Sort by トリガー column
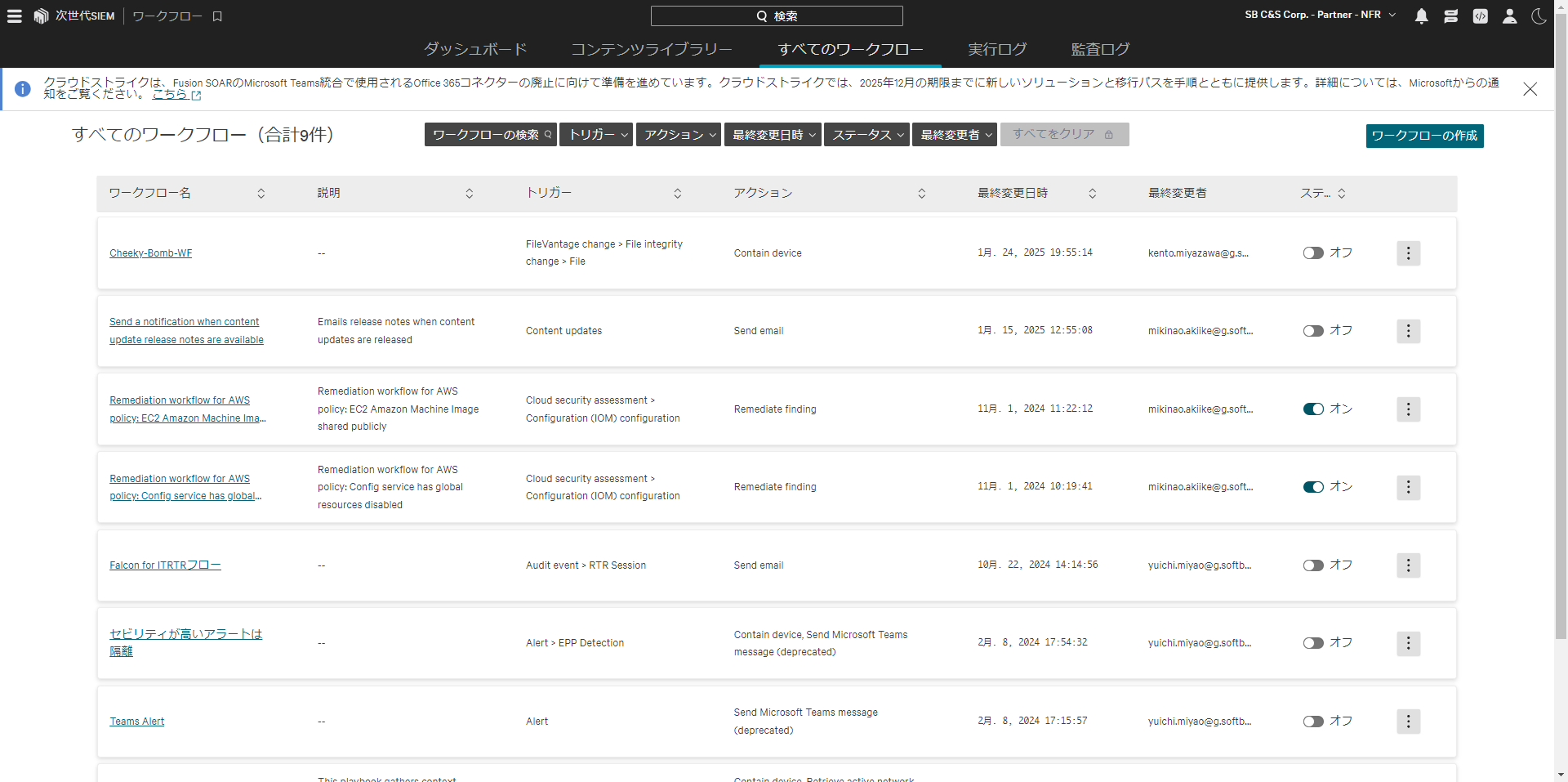 pyautogui.click(x=678, y=194)
